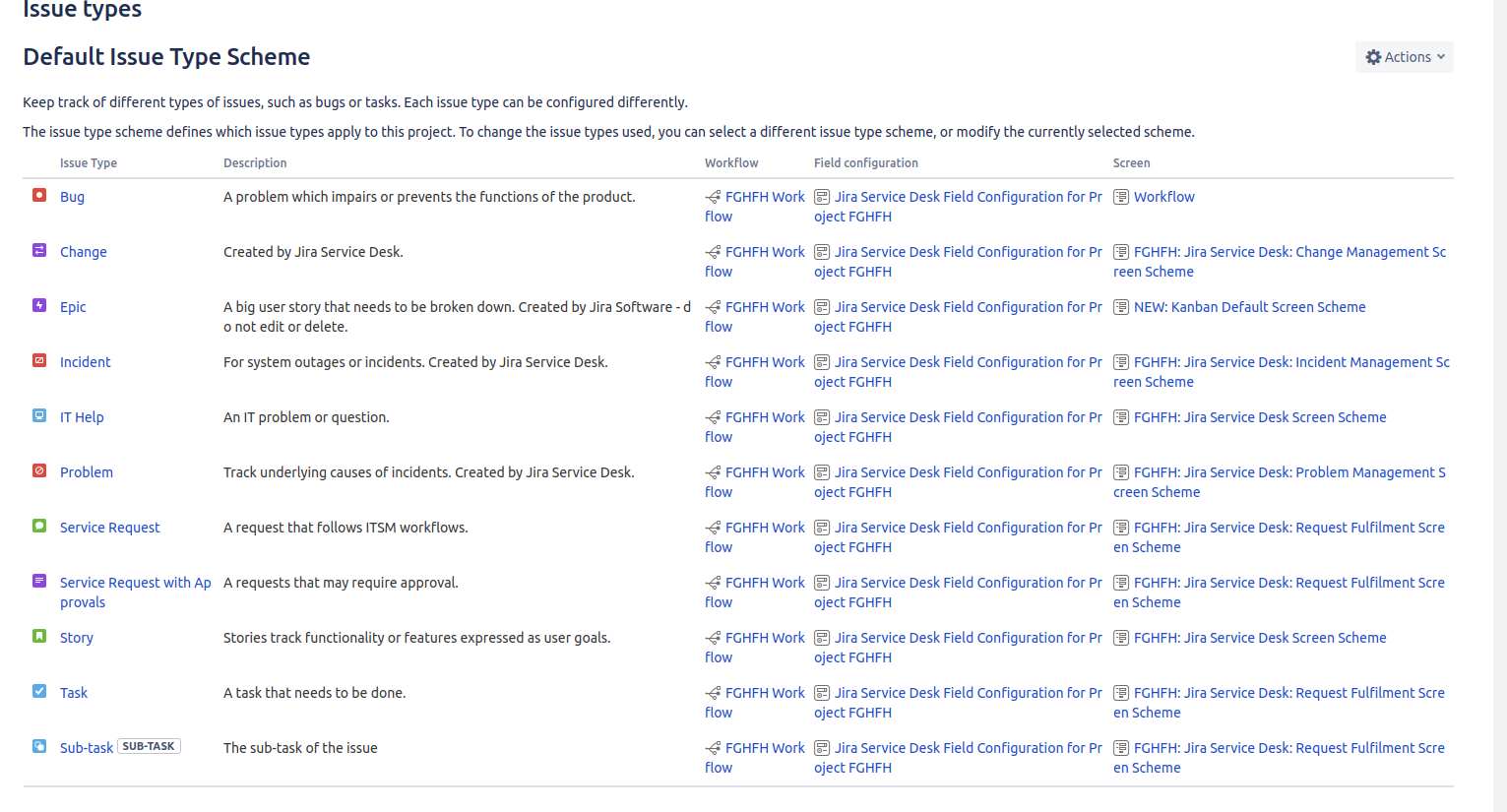Open the Incident issue type link
Image resolution: width=1507 pixels, height=812 pixels.
86,362
